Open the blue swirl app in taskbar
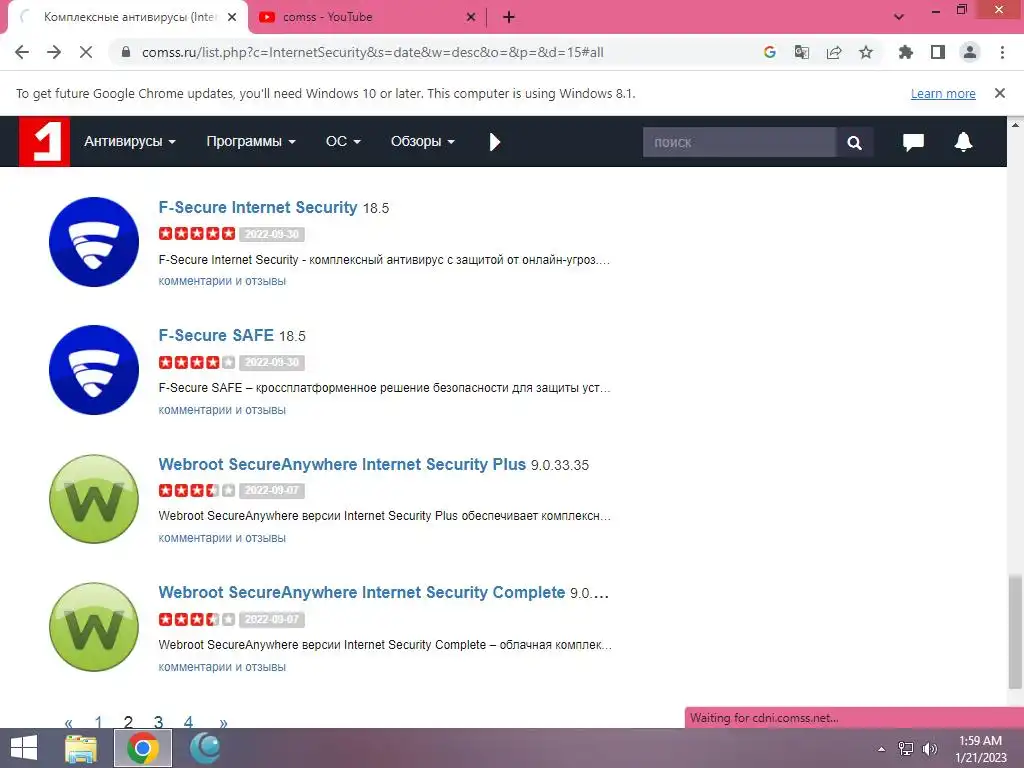 205,748
